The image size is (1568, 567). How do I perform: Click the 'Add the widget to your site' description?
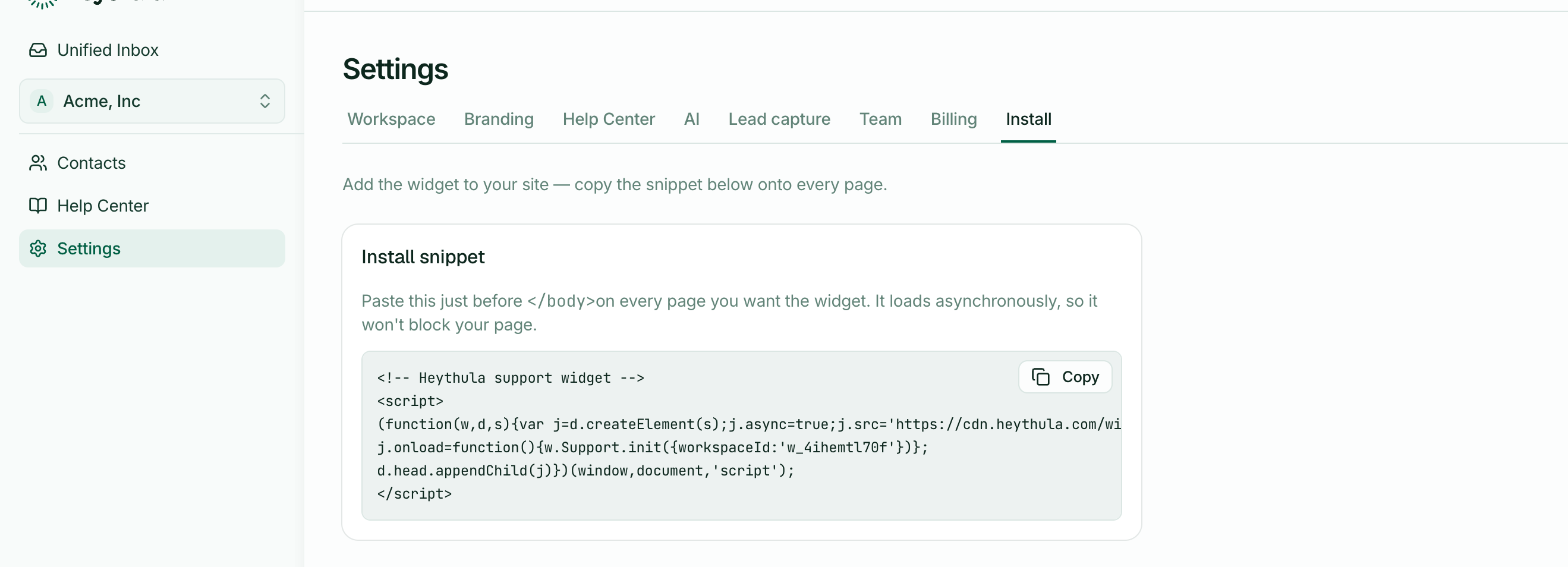615,184
